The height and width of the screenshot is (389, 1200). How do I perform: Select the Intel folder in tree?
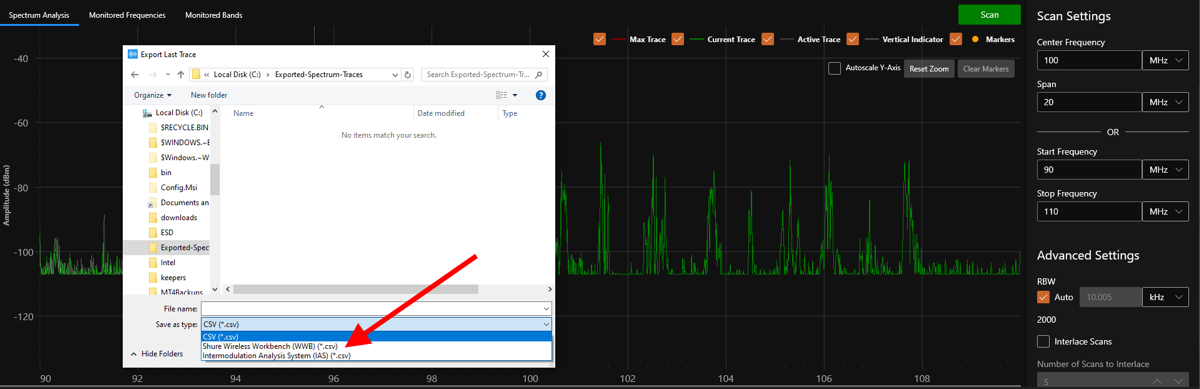[167, 262]
